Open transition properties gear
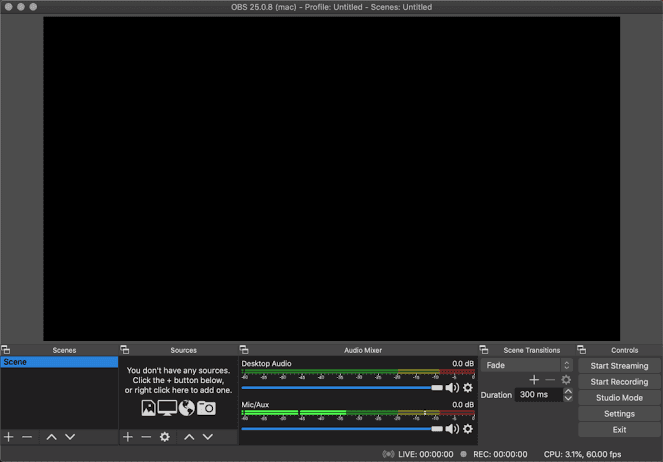 [x=566, y=380]
